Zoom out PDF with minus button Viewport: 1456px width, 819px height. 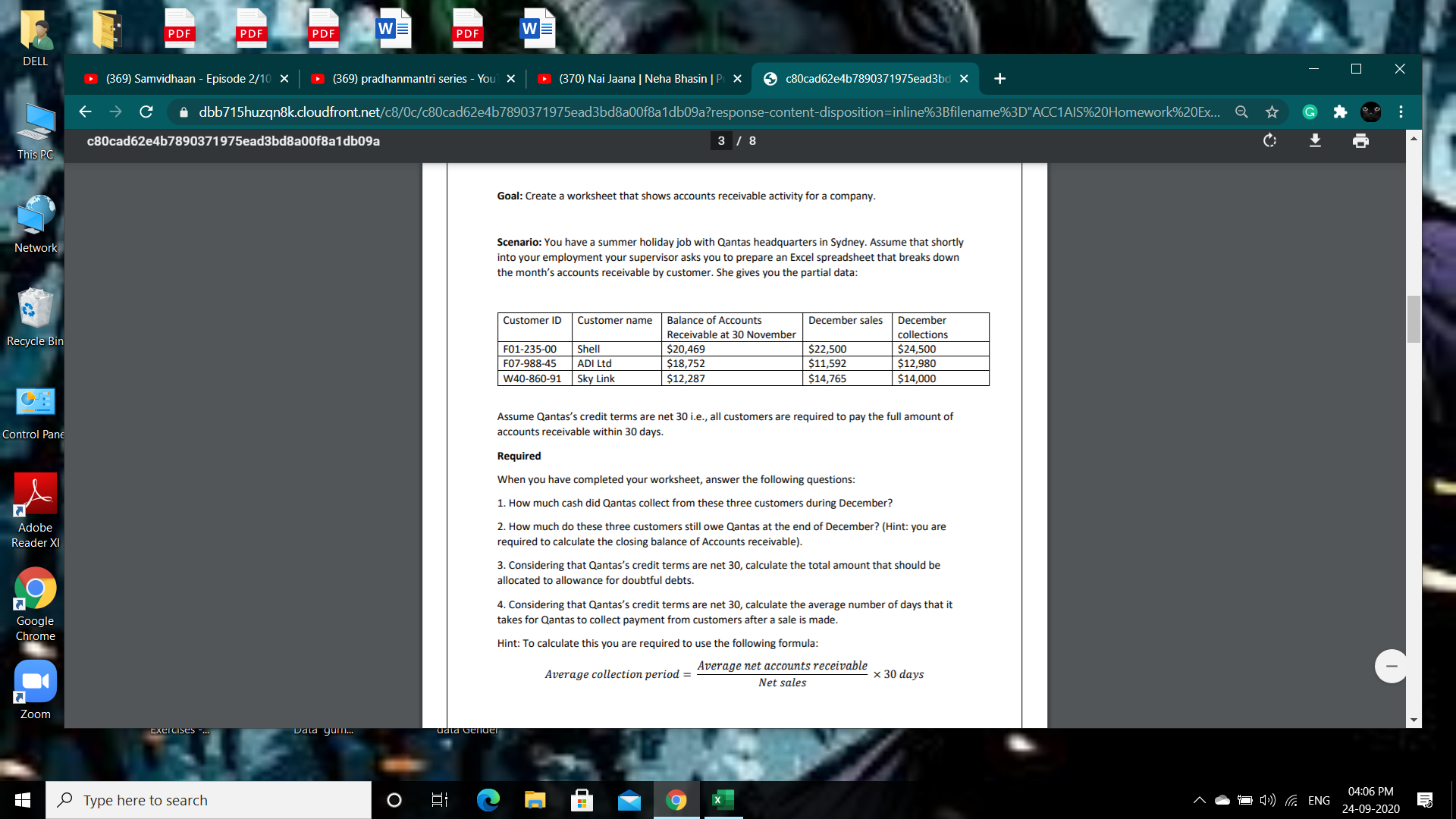(1391, 667)
